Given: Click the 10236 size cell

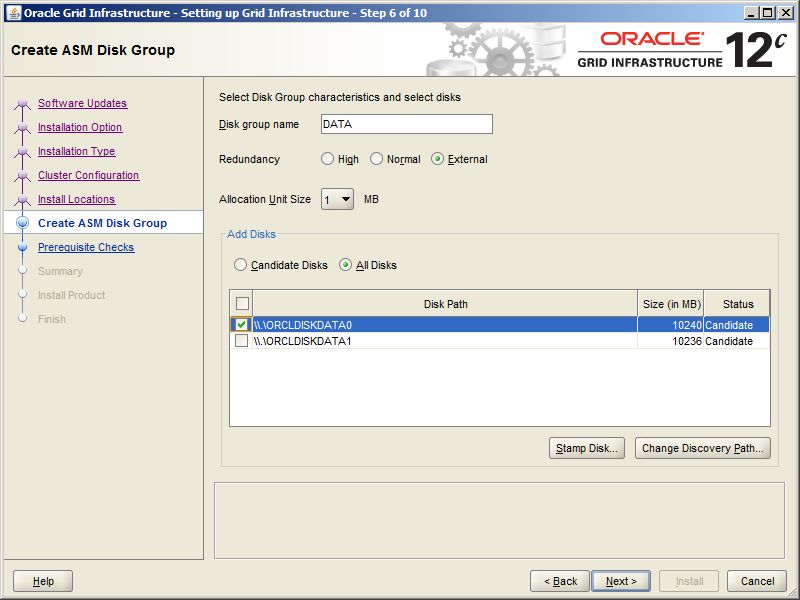Looking at the screenshot, I should 670,341.
